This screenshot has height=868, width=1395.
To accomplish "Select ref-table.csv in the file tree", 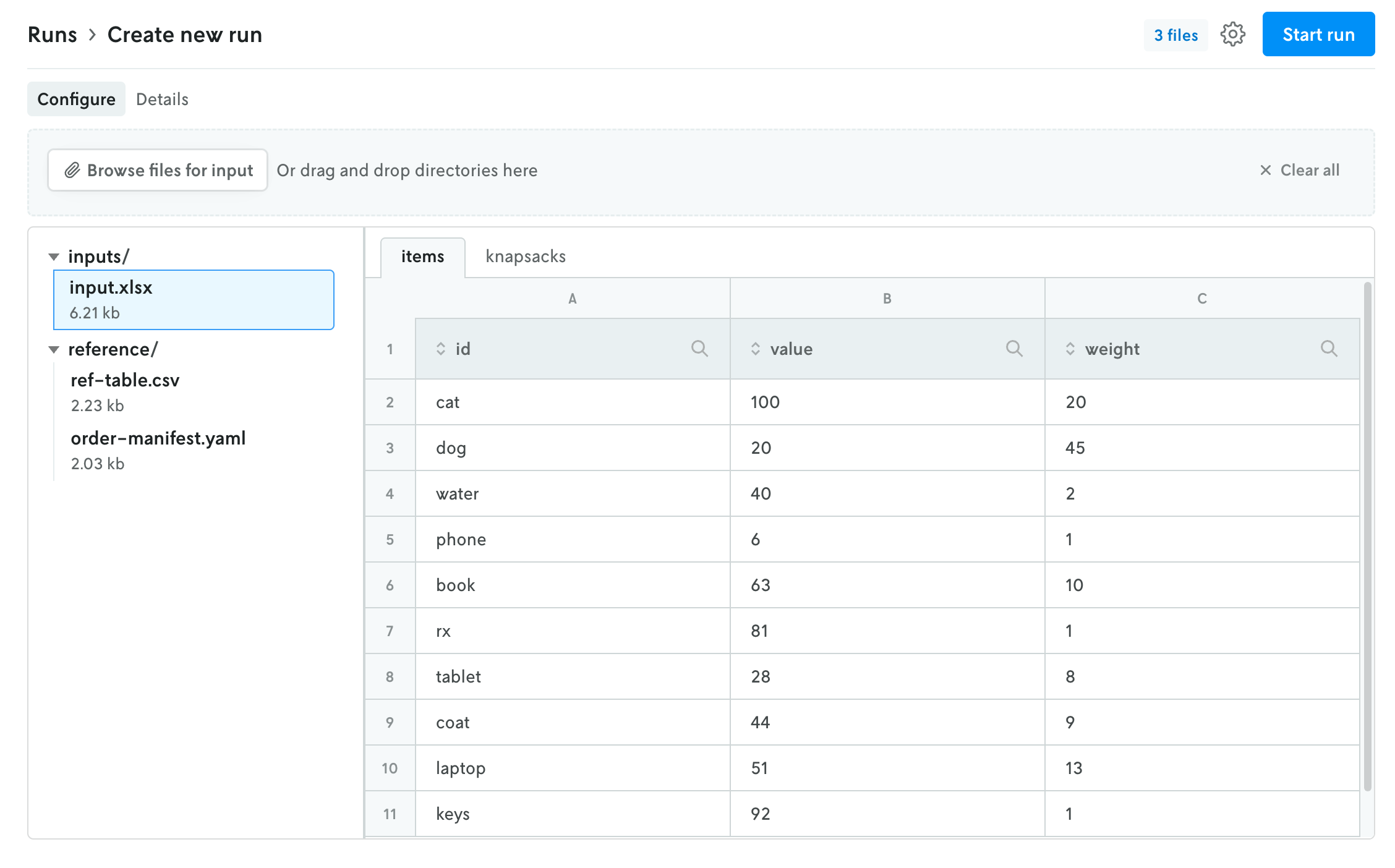I will tap(125, 380).
